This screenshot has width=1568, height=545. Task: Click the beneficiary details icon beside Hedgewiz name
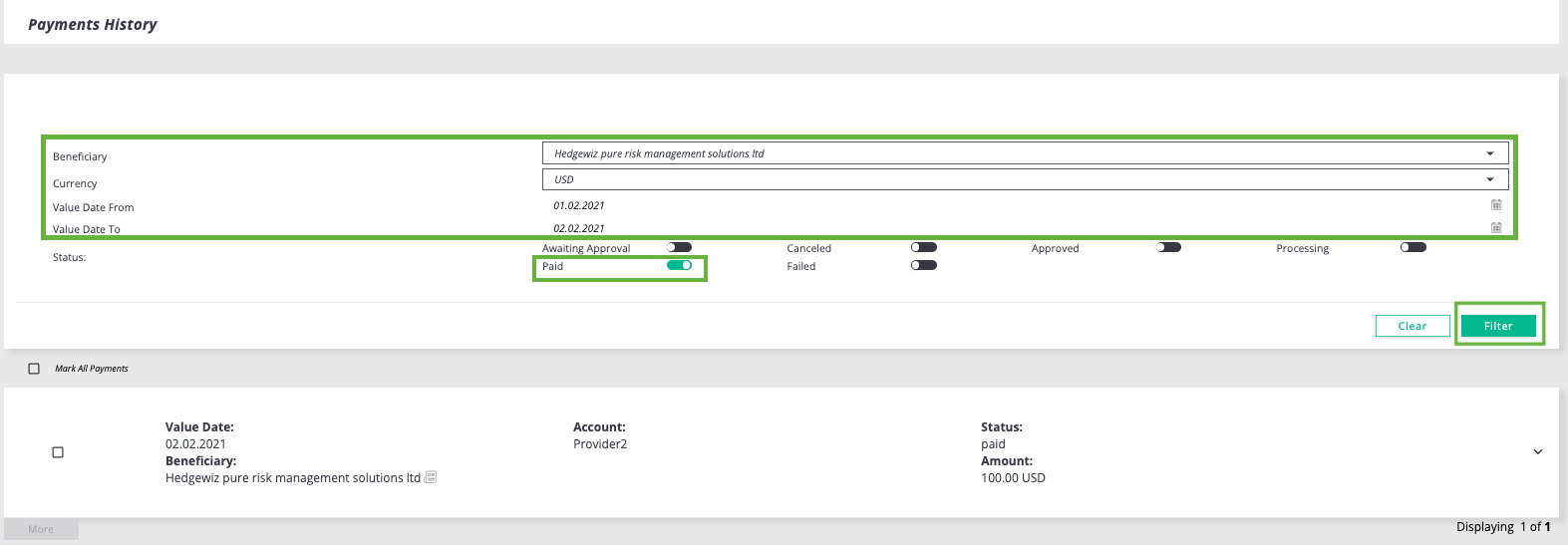(431, 477)
